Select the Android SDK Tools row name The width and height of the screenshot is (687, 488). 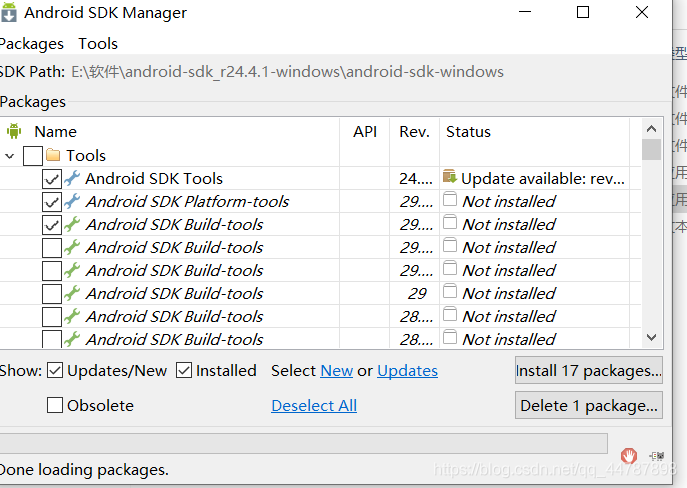[x=154, y=179]
